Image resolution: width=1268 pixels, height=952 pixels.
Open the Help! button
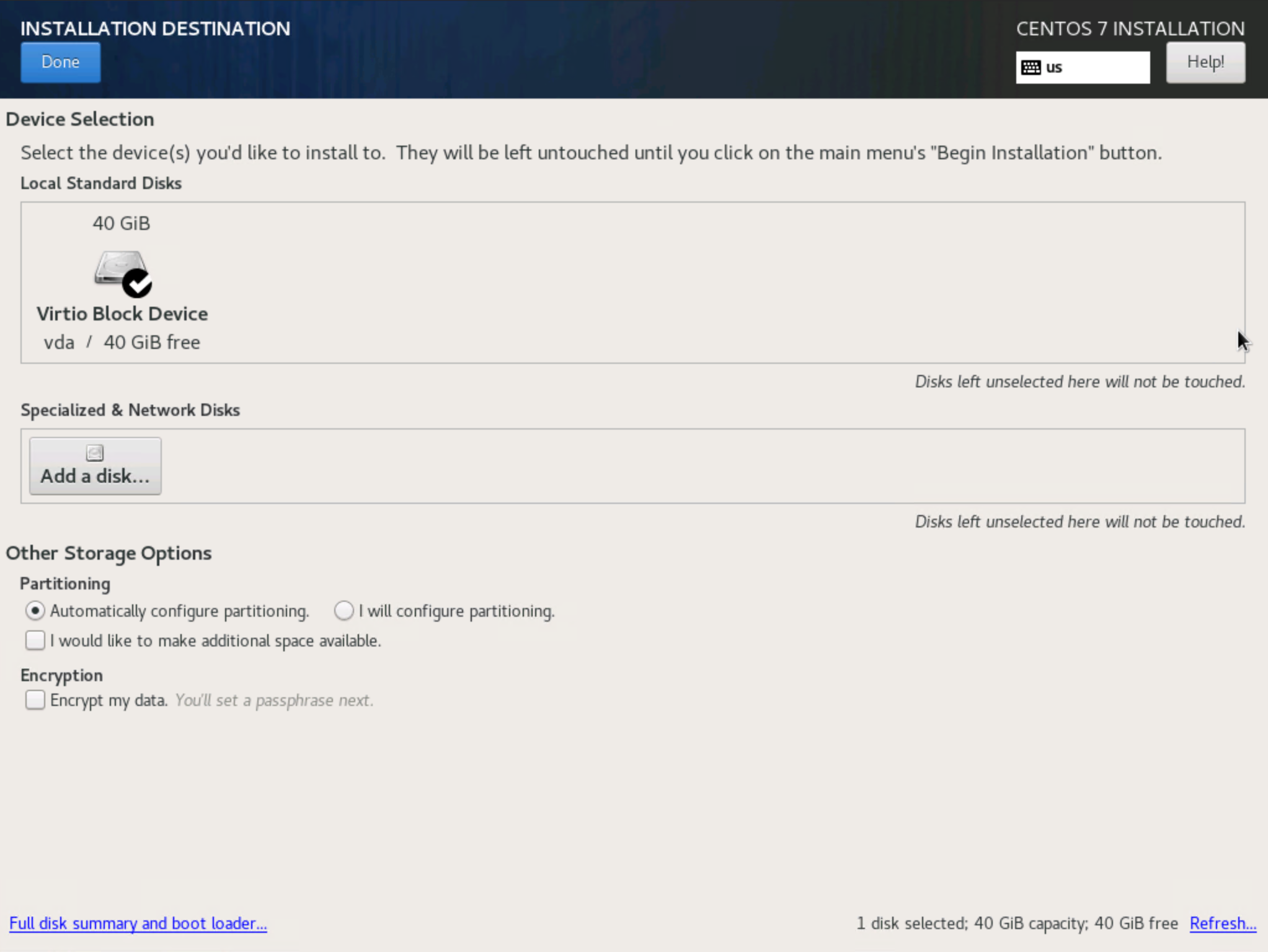point(1205,62)
